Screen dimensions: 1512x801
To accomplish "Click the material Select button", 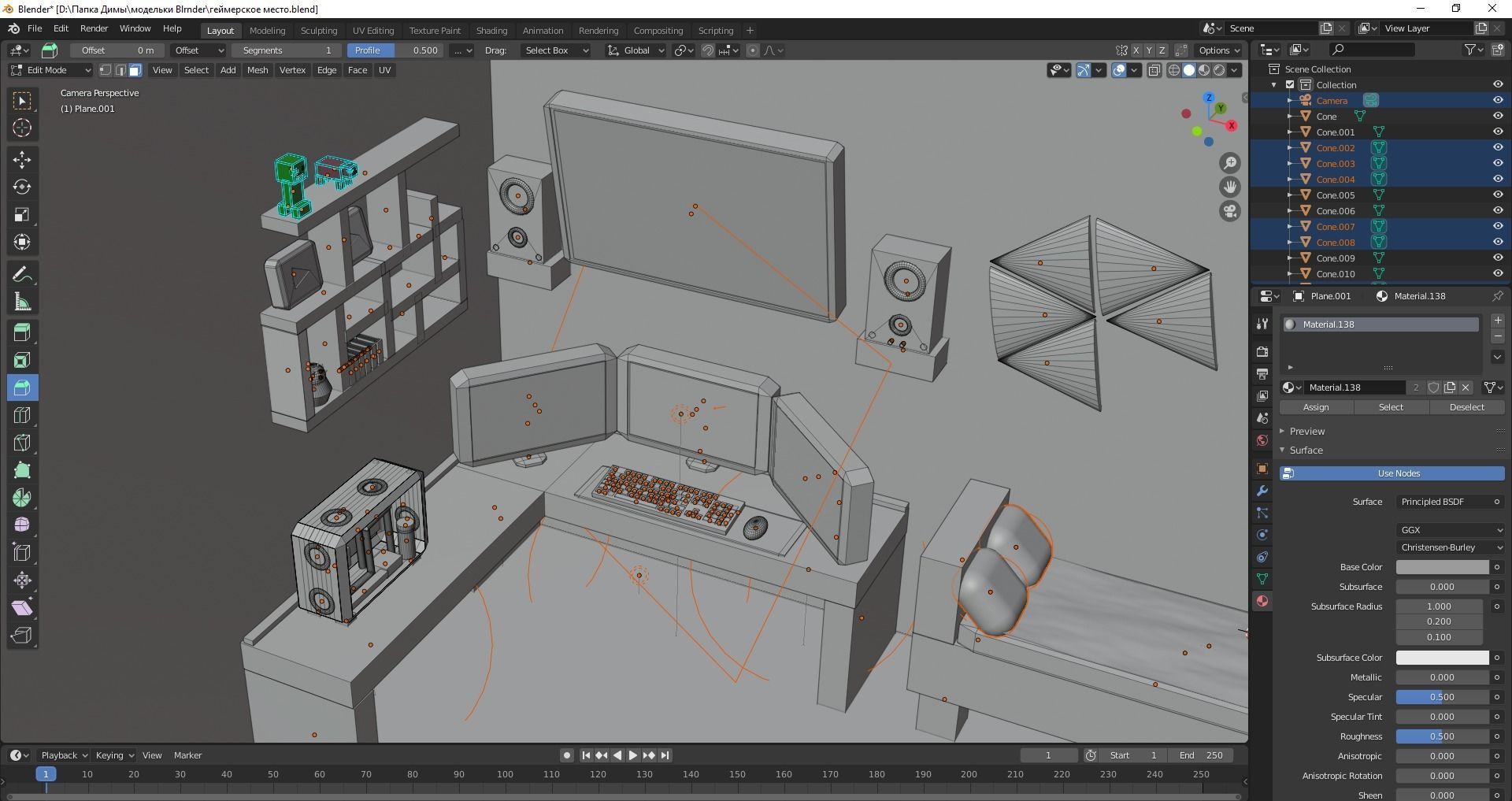I will (x=1391, y=407).
